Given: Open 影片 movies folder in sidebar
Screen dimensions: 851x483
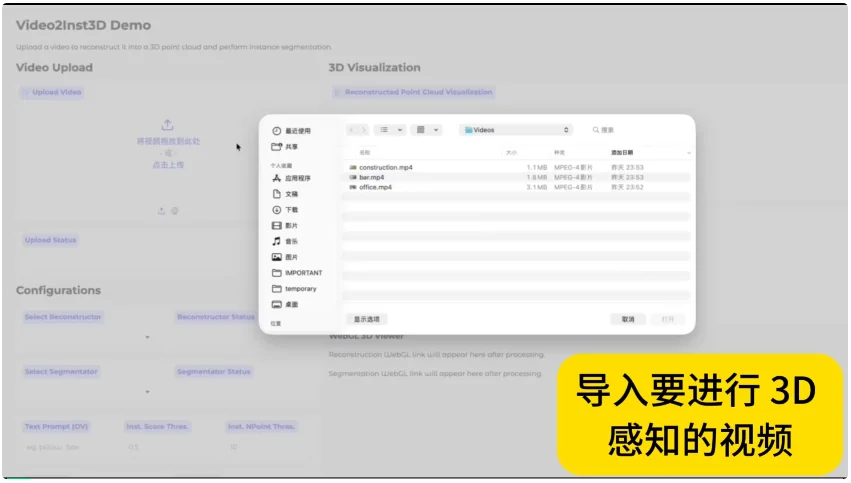Looking at the screenshot, I should (285, 225).
